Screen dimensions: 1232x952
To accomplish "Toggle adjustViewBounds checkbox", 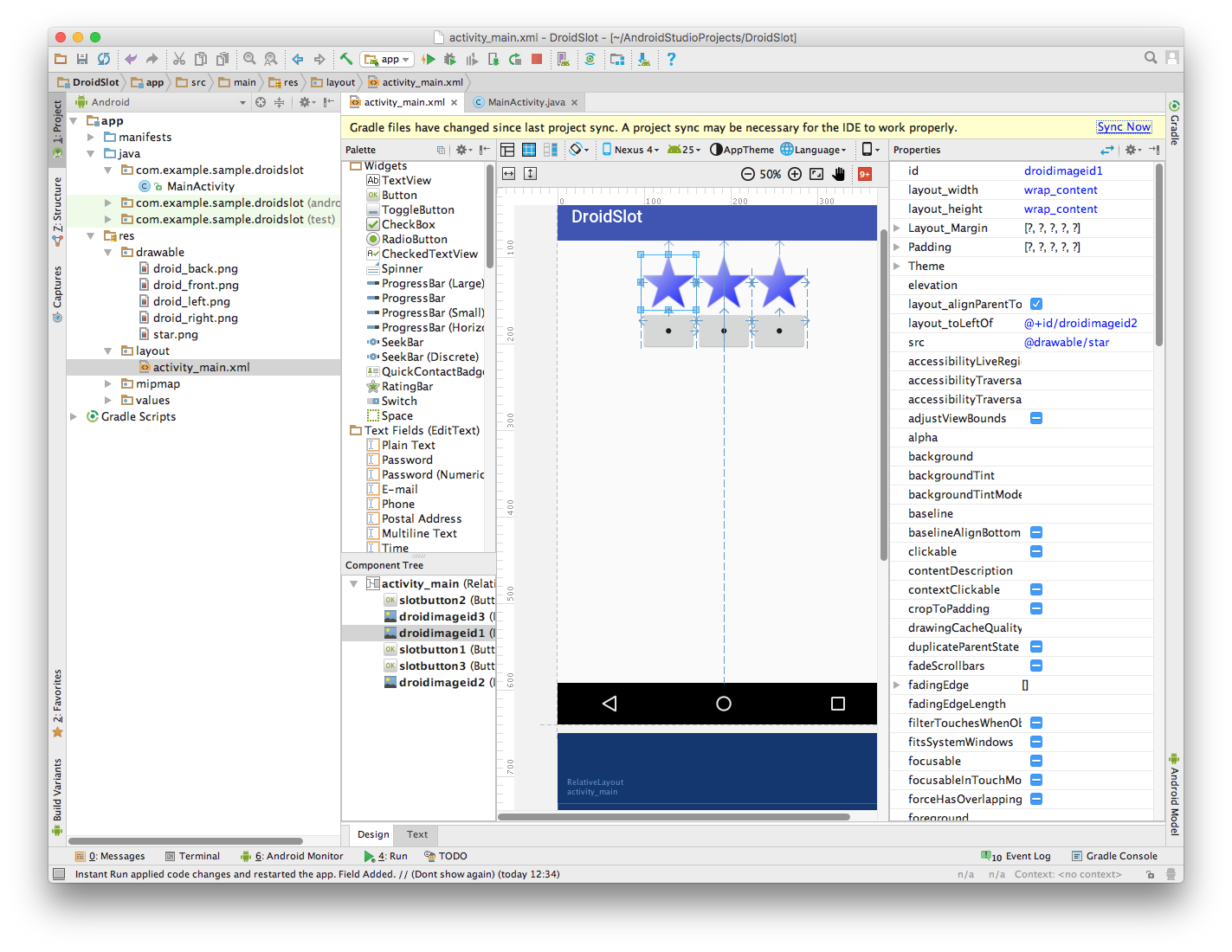I will point(1036,418).
